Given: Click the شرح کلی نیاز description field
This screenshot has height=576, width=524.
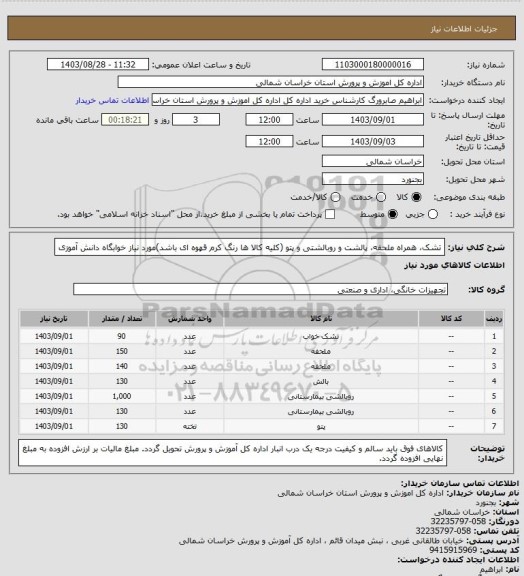Looking at the screenshot, I should click(x=250, y=247).
